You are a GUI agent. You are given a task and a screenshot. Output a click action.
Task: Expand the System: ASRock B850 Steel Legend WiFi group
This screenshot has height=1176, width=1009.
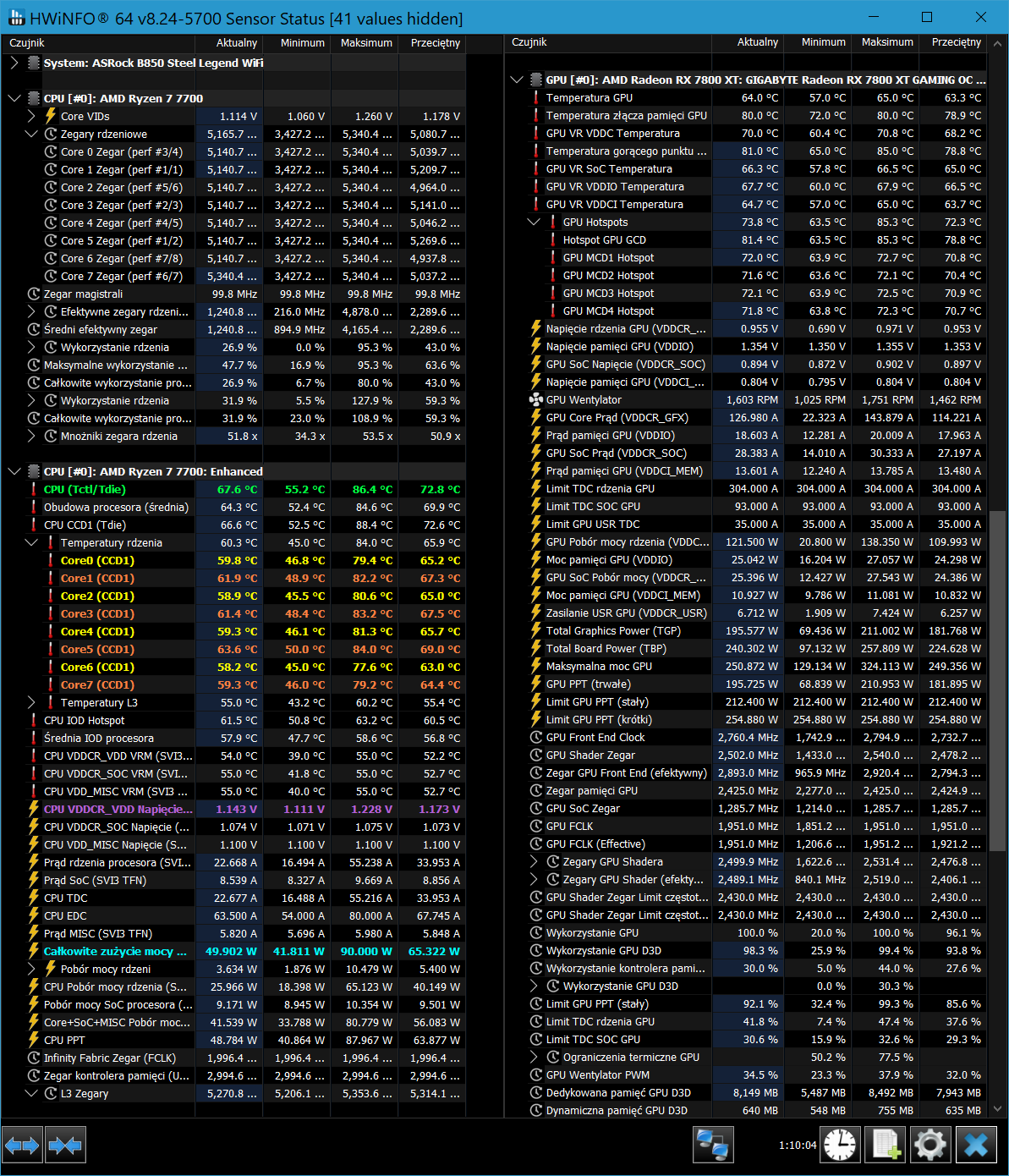[14, 63]
